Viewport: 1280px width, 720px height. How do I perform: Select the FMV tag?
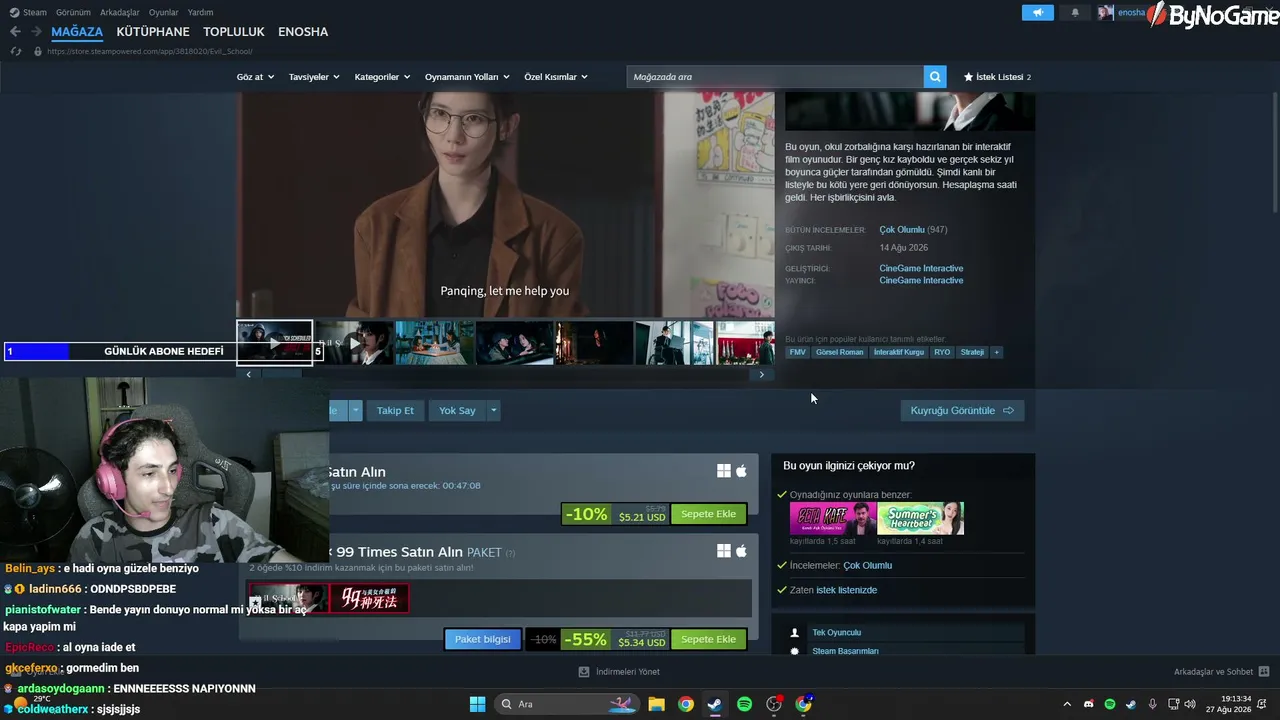[797, 352]
